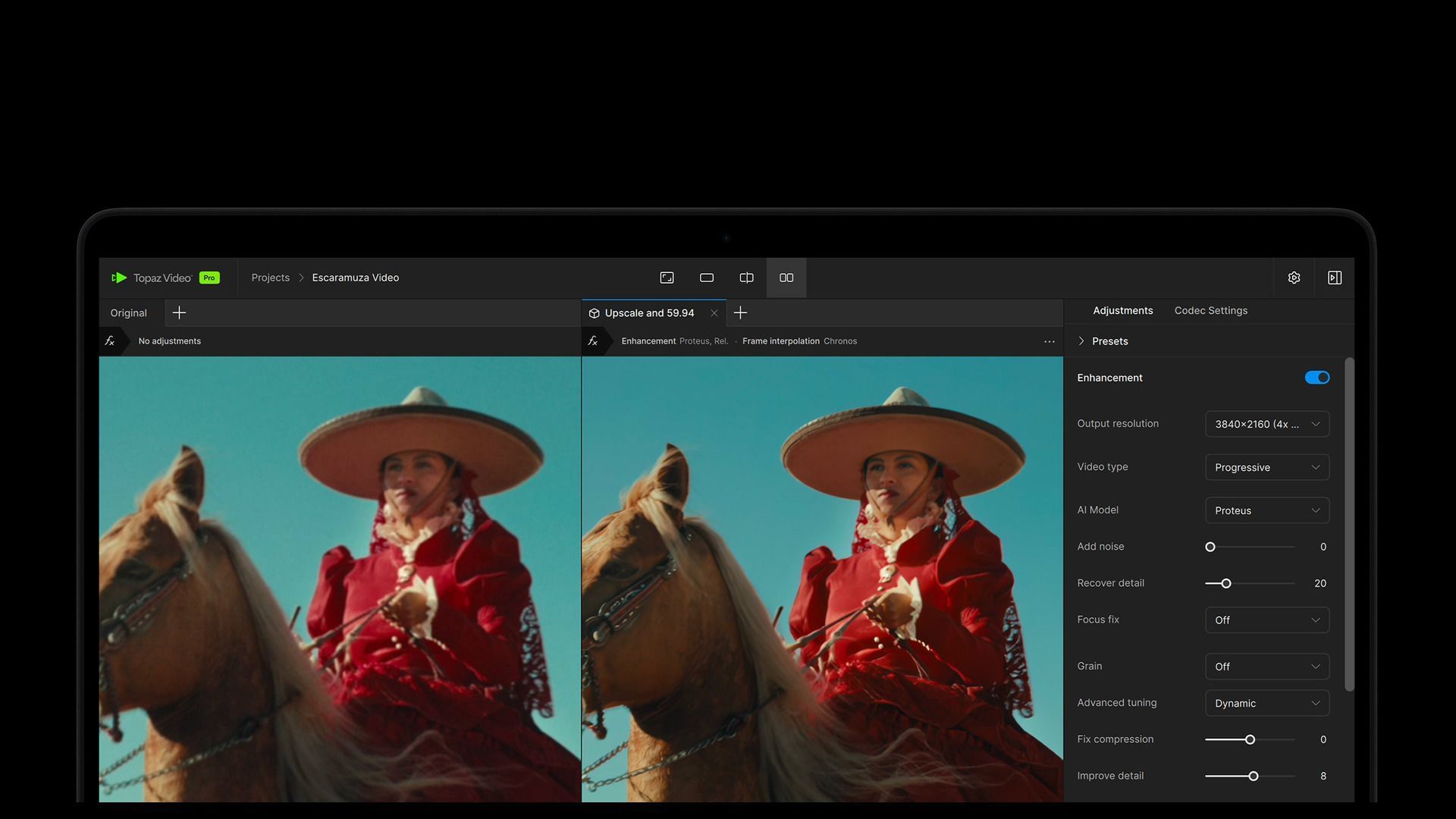Click the export panel icon at top right
1456x819 pixels.
pos(1335,277)
